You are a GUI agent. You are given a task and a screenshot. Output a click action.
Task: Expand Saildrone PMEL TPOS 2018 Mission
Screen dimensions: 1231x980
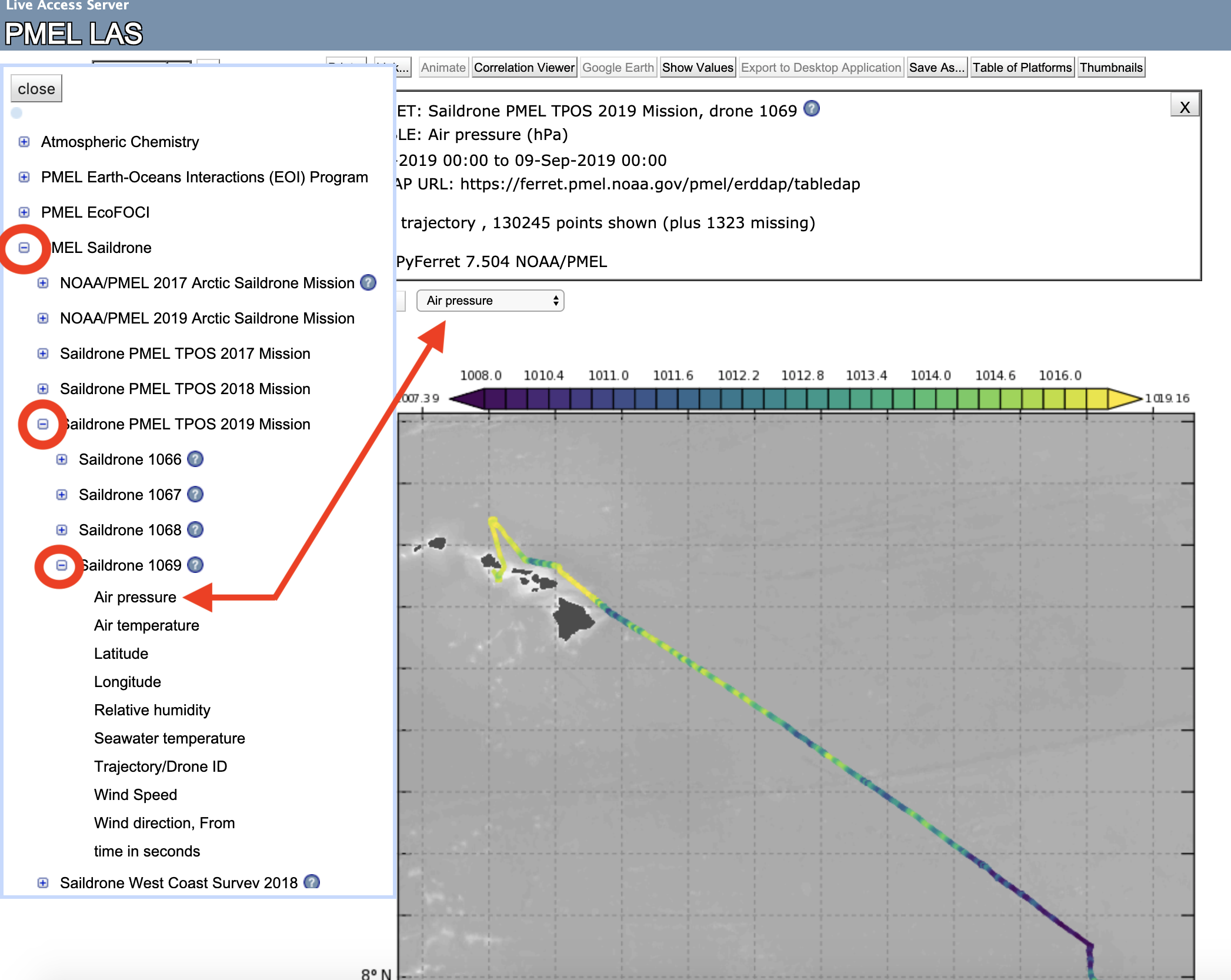point(43,389)
